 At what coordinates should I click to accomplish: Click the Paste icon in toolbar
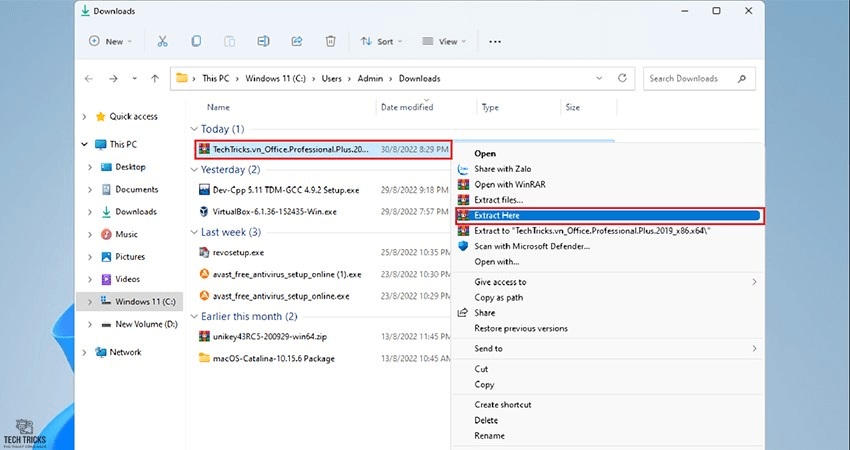229,41
